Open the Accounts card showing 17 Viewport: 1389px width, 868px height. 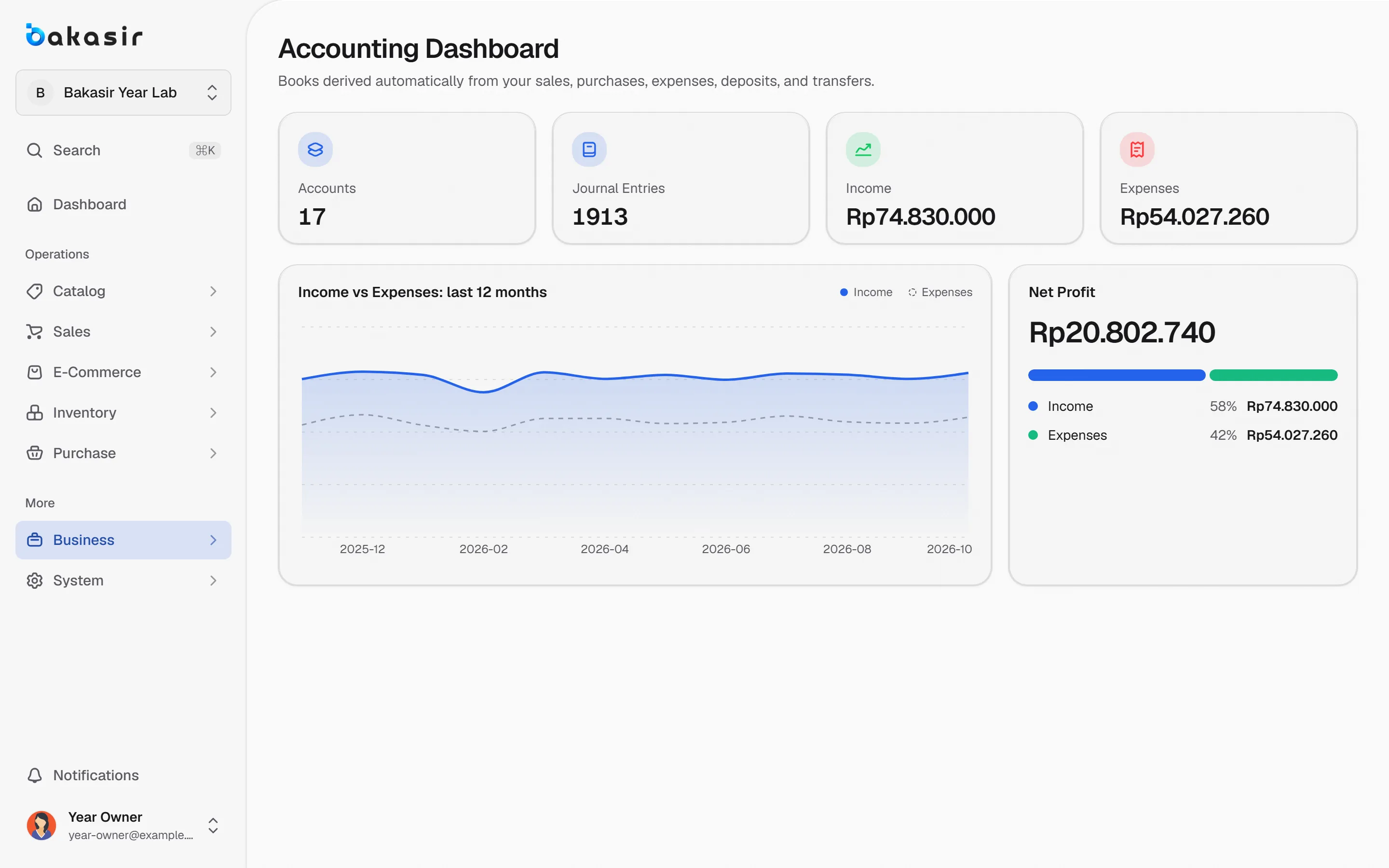pos(407,178)
